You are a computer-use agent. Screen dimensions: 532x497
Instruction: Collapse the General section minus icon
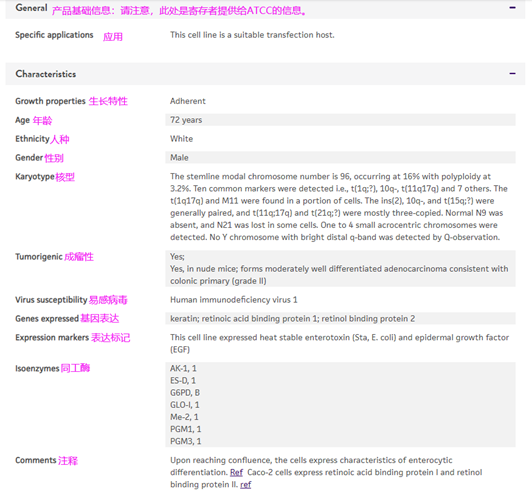512,7
